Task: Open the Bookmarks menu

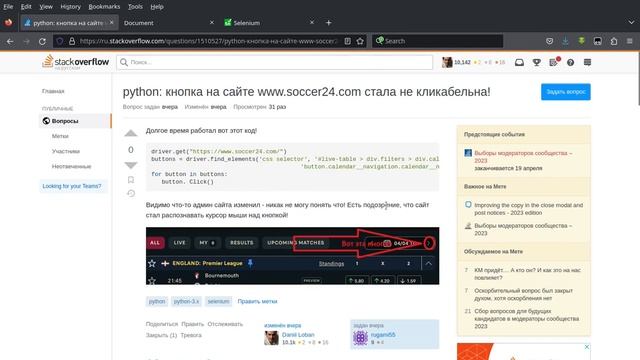Action: click(104, 7)
